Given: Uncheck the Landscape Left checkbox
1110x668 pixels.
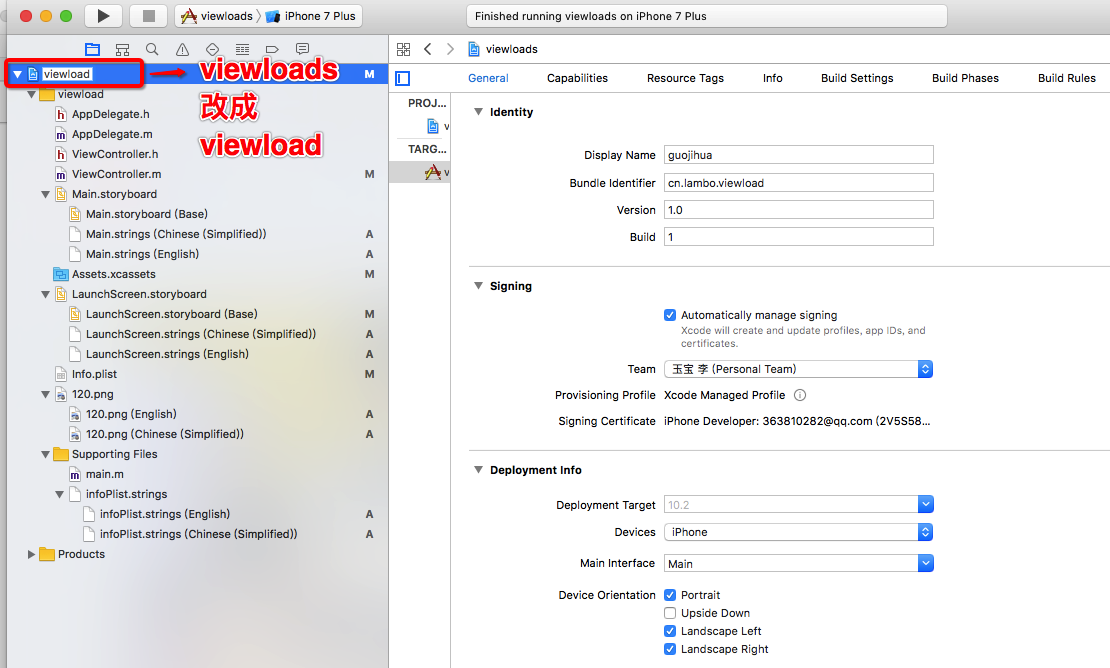Looking at the screenshot, I should click(x=670, y=631).
